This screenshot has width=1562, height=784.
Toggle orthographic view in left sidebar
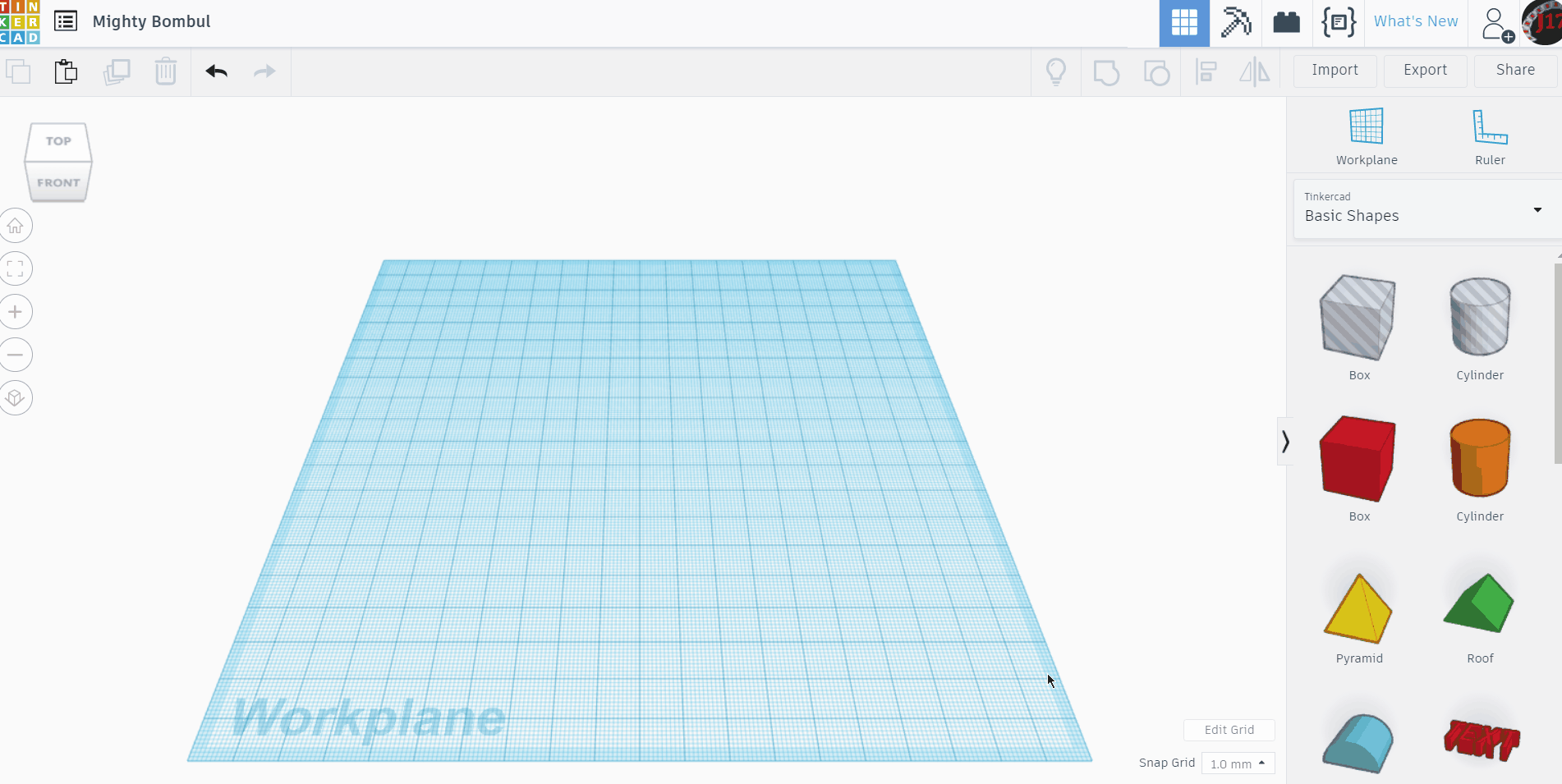tap(16, 397)
